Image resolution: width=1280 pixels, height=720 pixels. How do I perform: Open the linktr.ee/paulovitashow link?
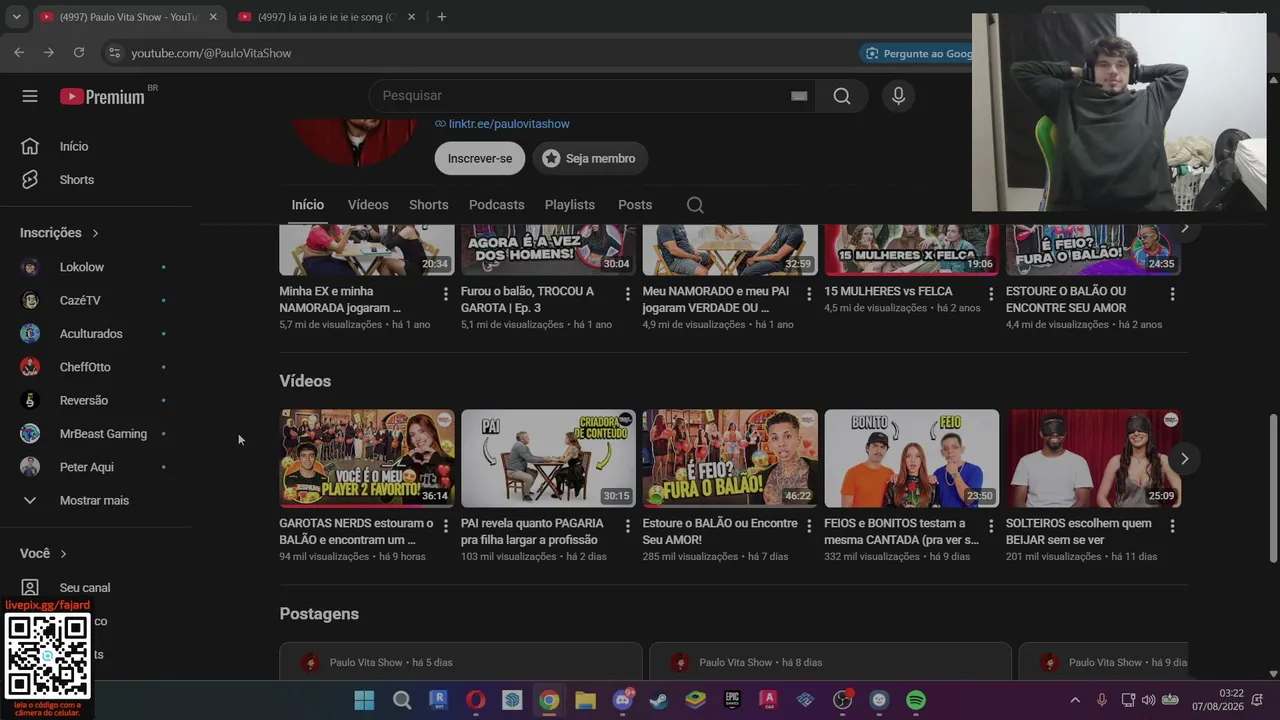[x=509, y=124]
